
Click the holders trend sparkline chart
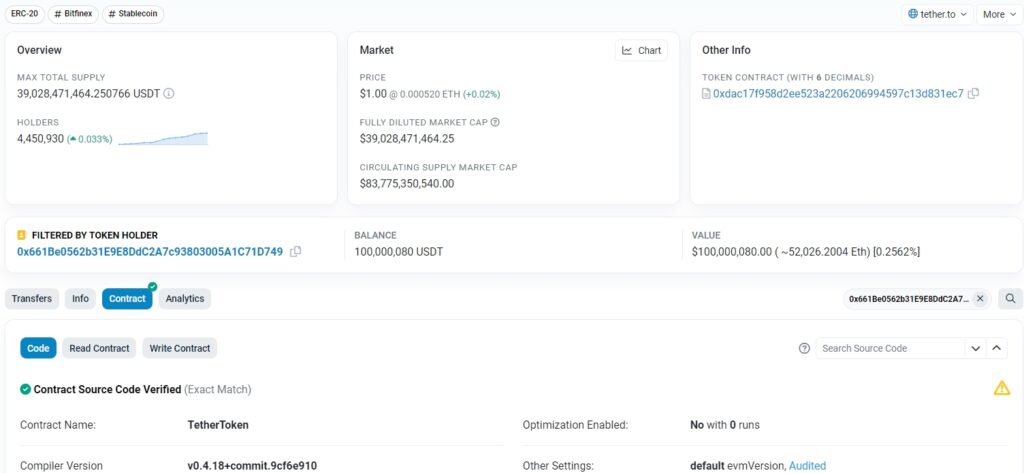pos(163,139)
